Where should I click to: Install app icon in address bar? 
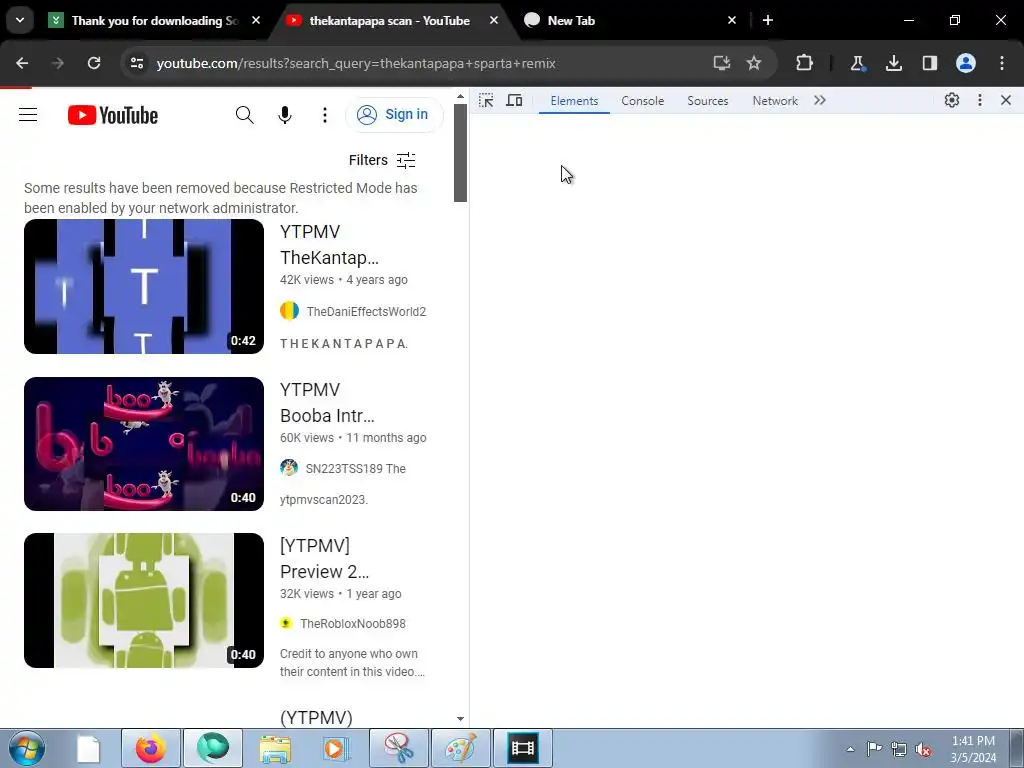722,63
